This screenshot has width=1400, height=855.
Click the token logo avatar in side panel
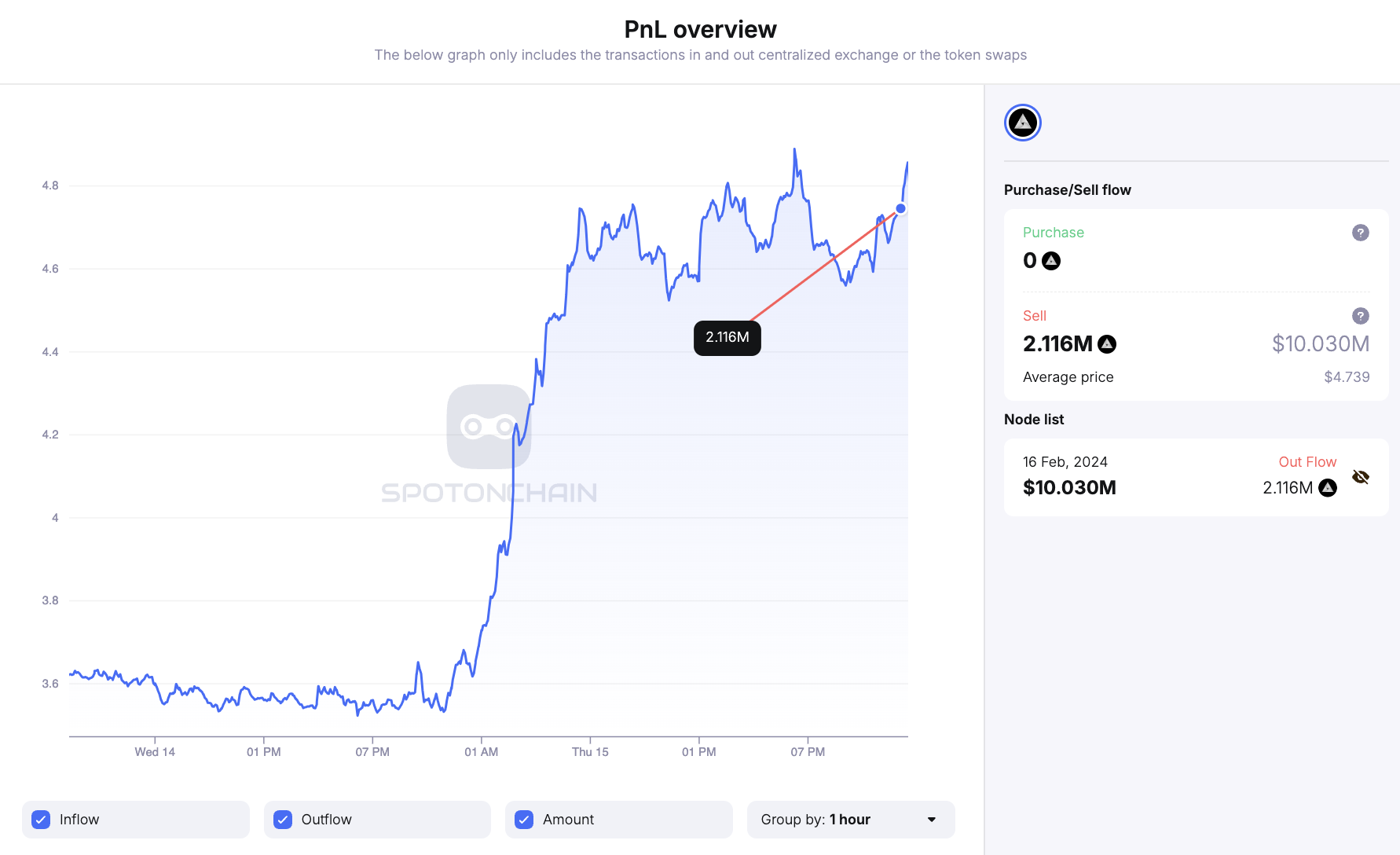pos(1022,123)
